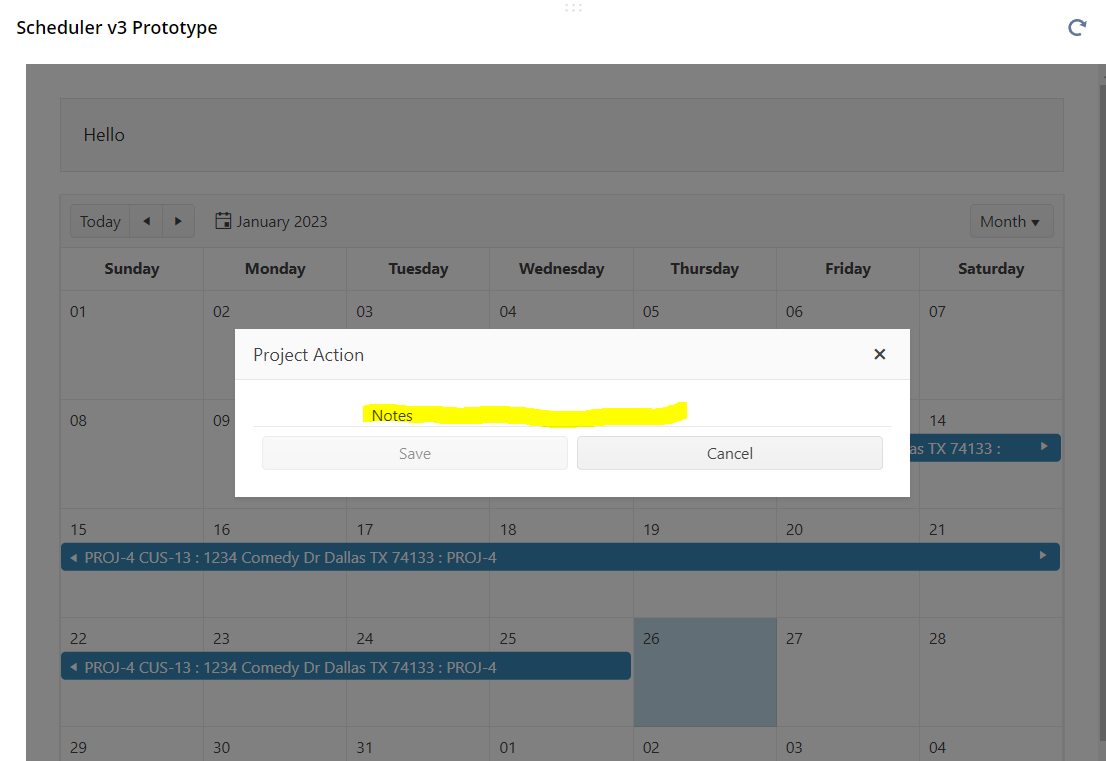Click the Hello panel text
This screenshot has width=1106, height=761.
[x=104, y=135]
